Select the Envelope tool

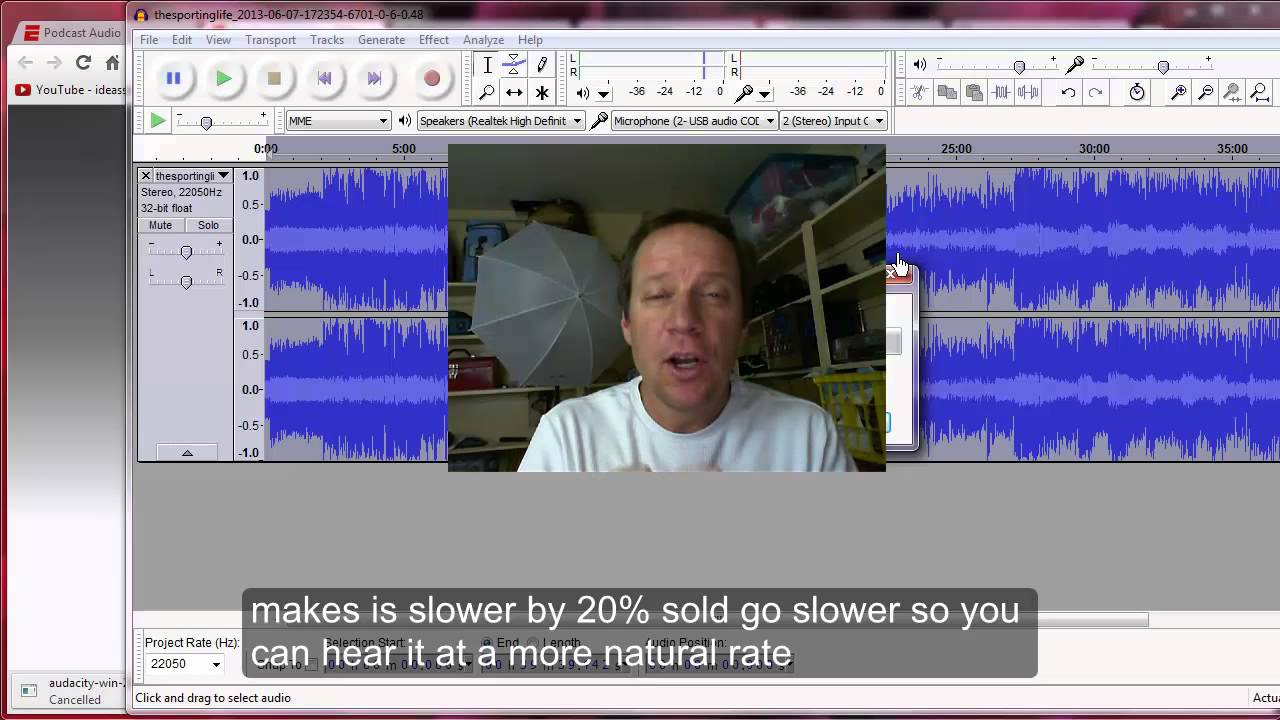point(514,65)
